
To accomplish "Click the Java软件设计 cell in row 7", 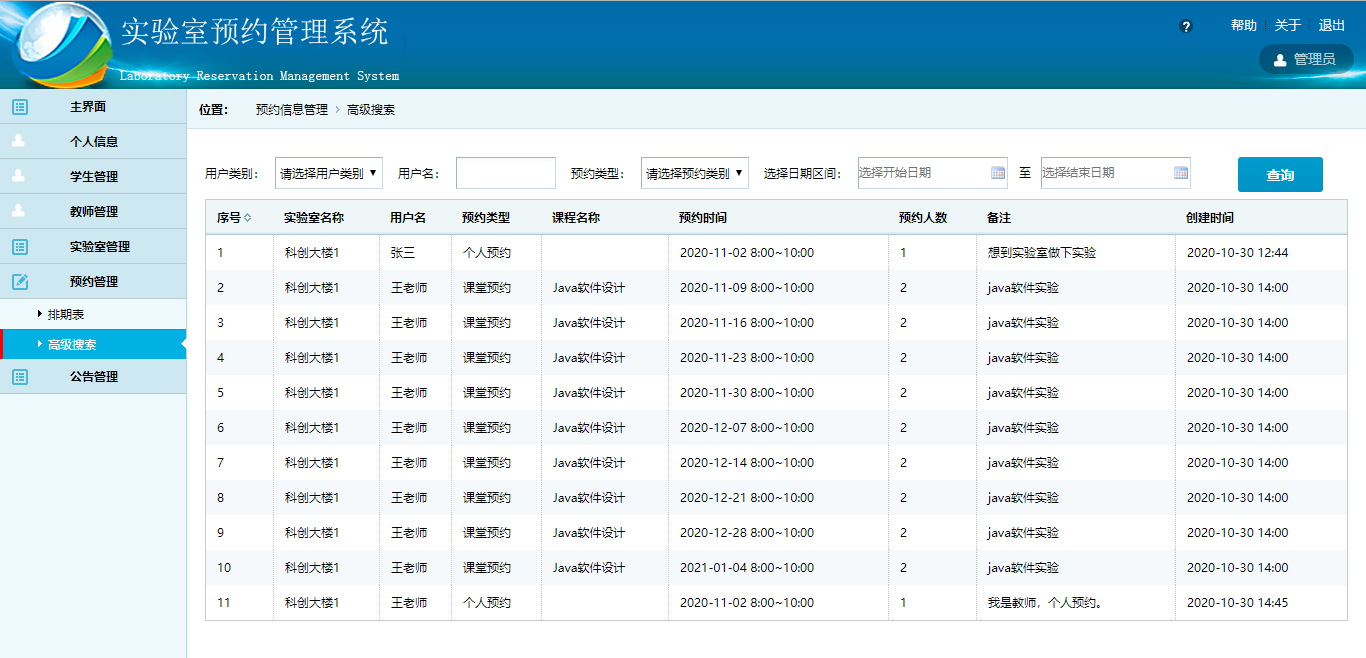I will [x=589, y=463].
